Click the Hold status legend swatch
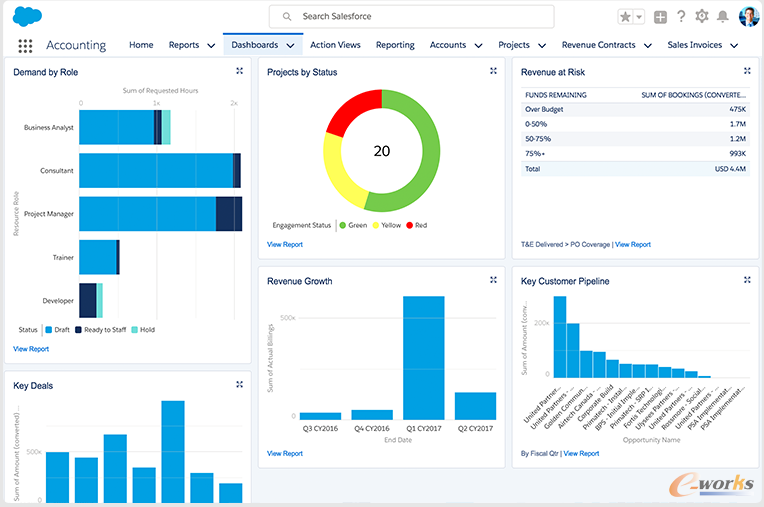Screen dimensions: 764x507 click(134, 330)
